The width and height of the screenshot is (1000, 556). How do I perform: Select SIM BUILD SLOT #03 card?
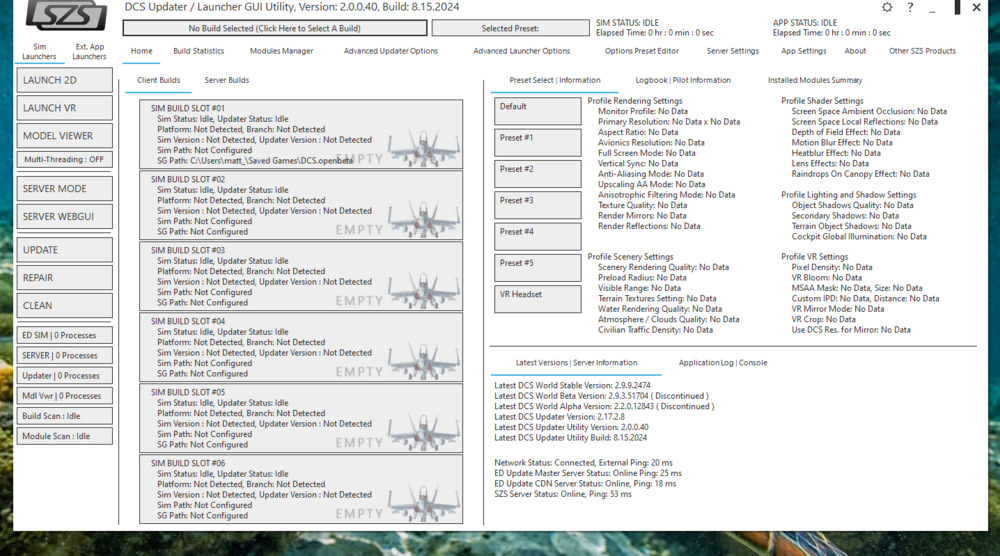pyautogui.click(x=301, y=276)
